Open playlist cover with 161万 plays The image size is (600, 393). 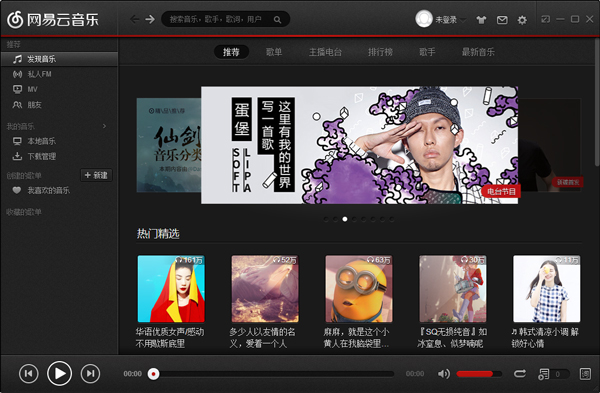tap(171, 289)
